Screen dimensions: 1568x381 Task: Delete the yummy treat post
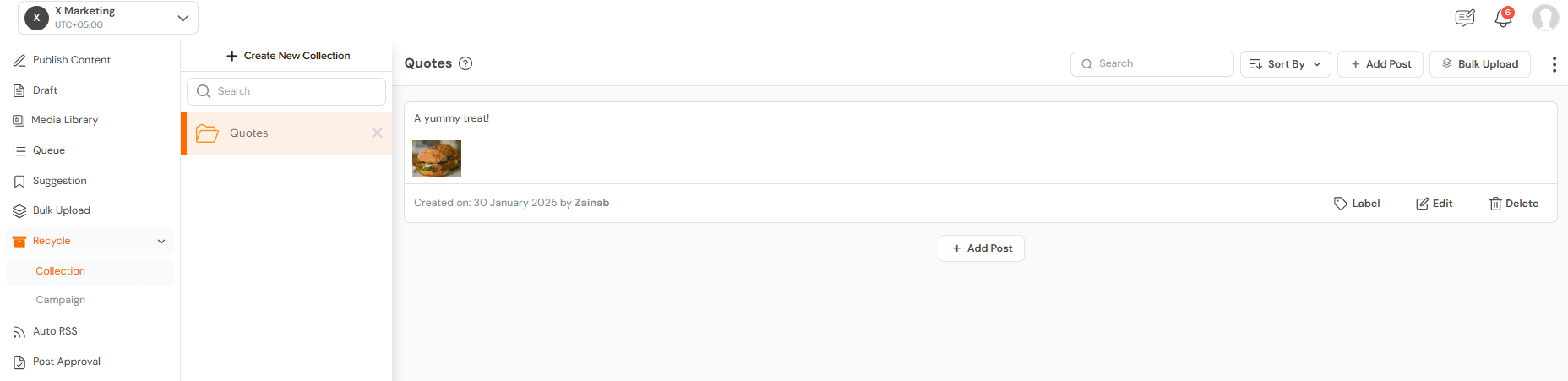click(1514, 204)
